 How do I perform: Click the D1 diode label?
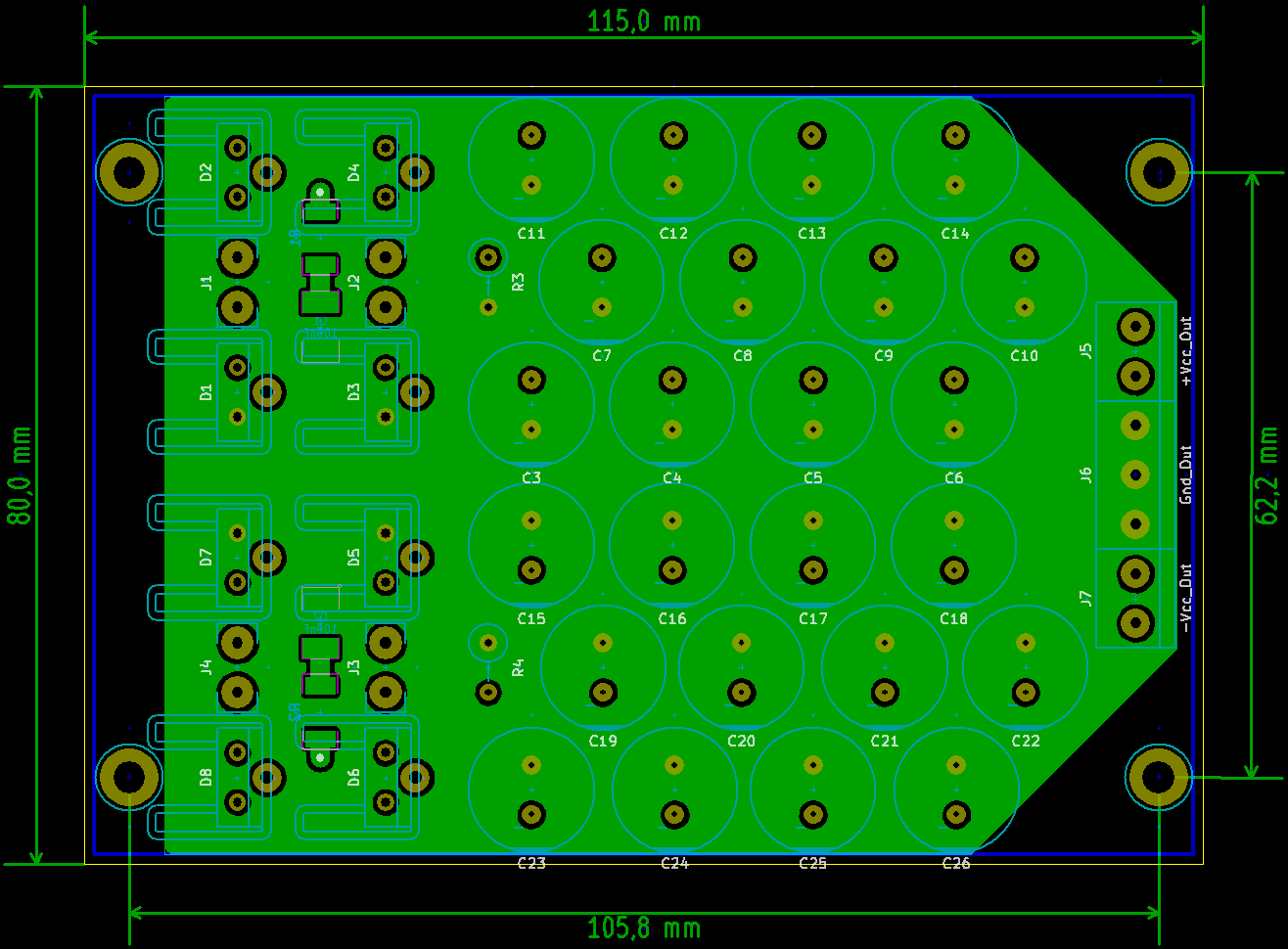206,392
